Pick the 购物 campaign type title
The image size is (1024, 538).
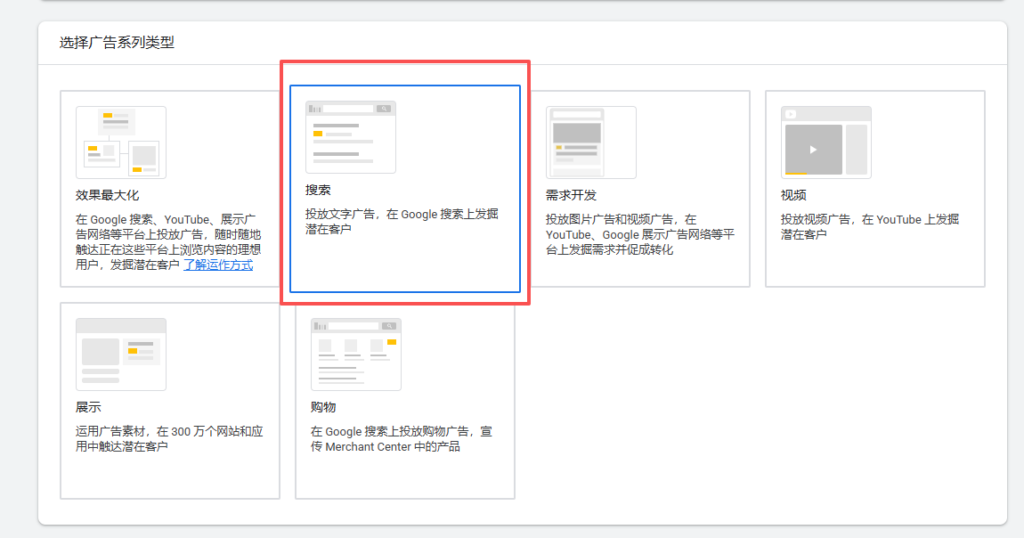coord(323,407)
